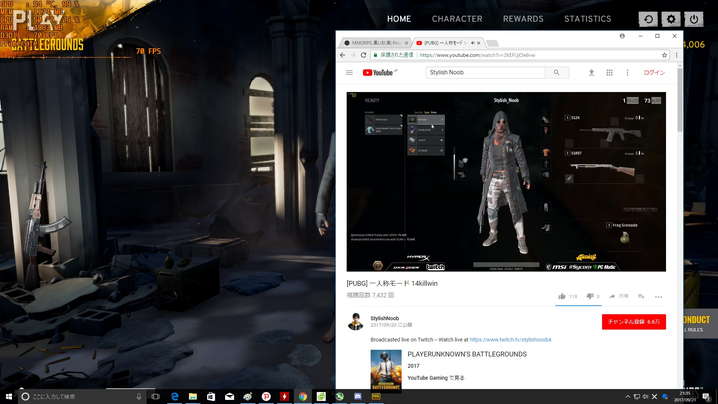Screen dimensions: 718x404
Task: Go back in Chrome browser
Action: point(343,55)
